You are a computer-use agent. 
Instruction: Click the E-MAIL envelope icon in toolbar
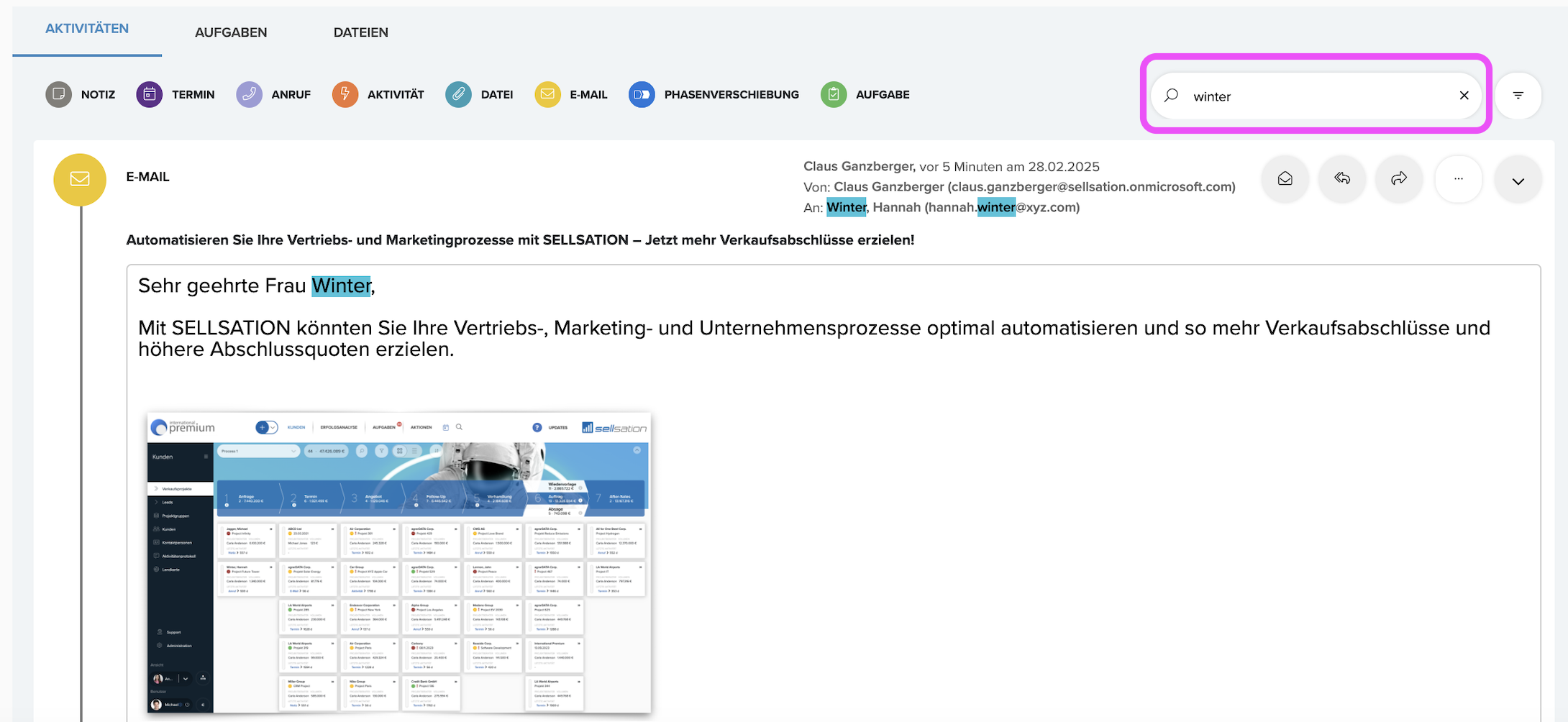(548, 94)
